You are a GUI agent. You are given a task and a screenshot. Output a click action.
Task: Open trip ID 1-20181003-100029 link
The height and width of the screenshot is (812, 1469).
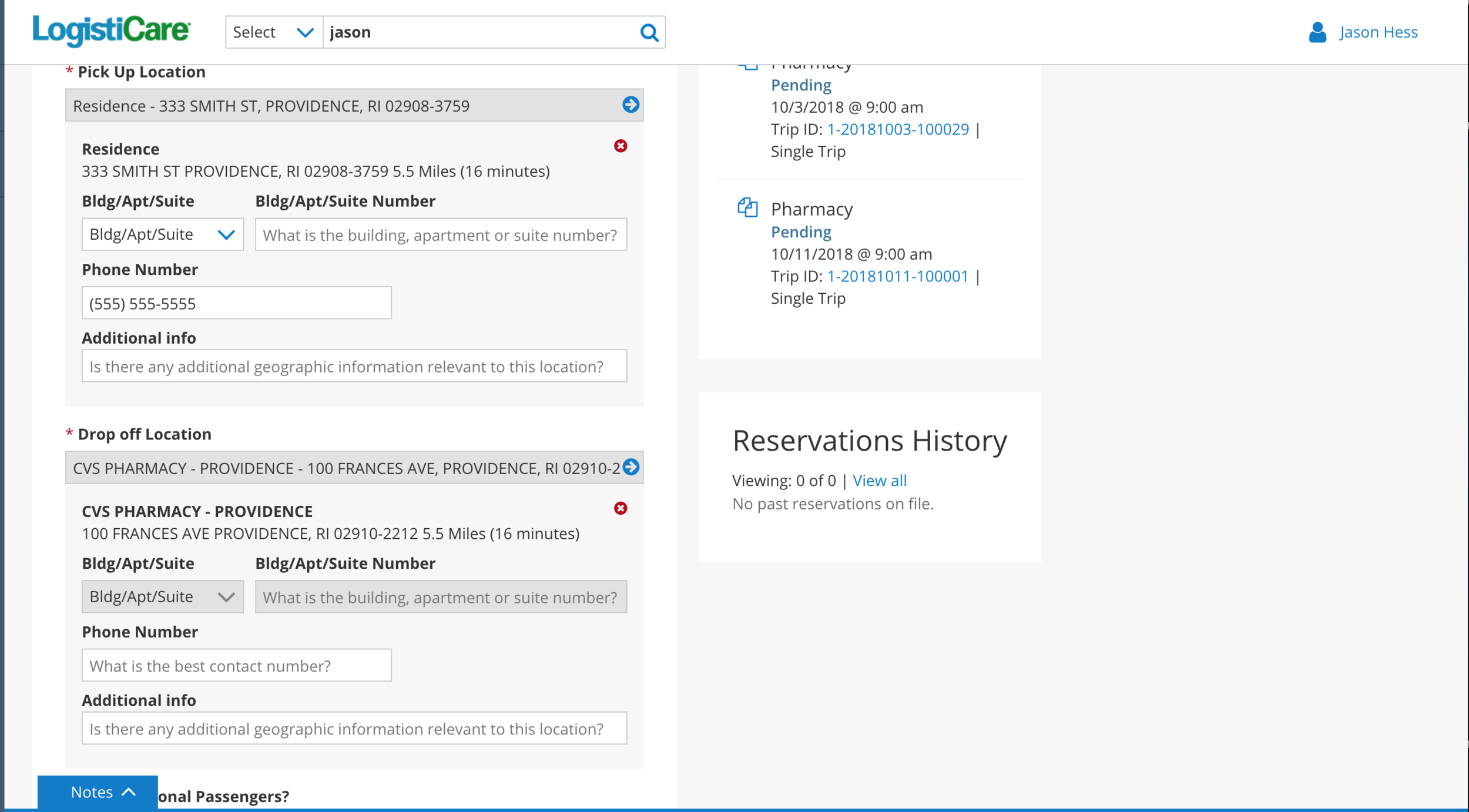tap(898, 129)
